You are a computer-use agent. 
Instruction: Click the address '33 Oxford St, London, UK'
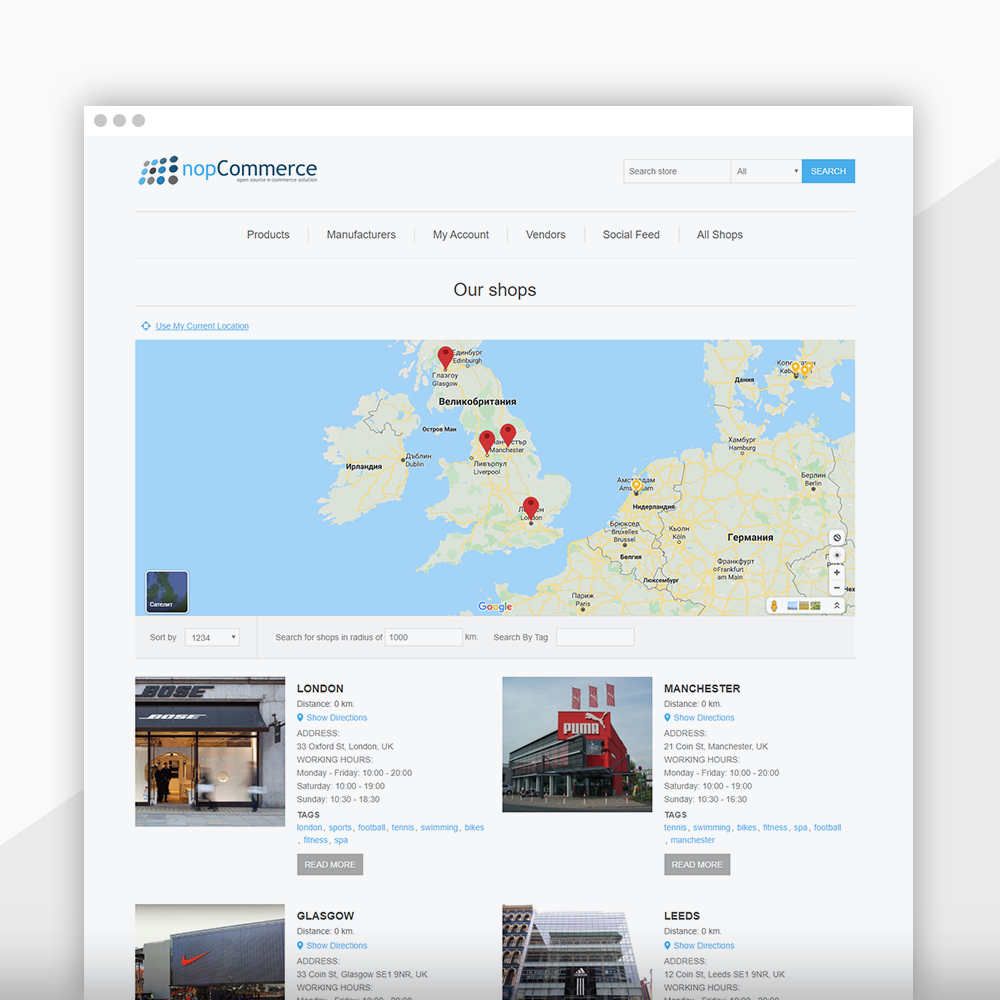click(345, 746)
